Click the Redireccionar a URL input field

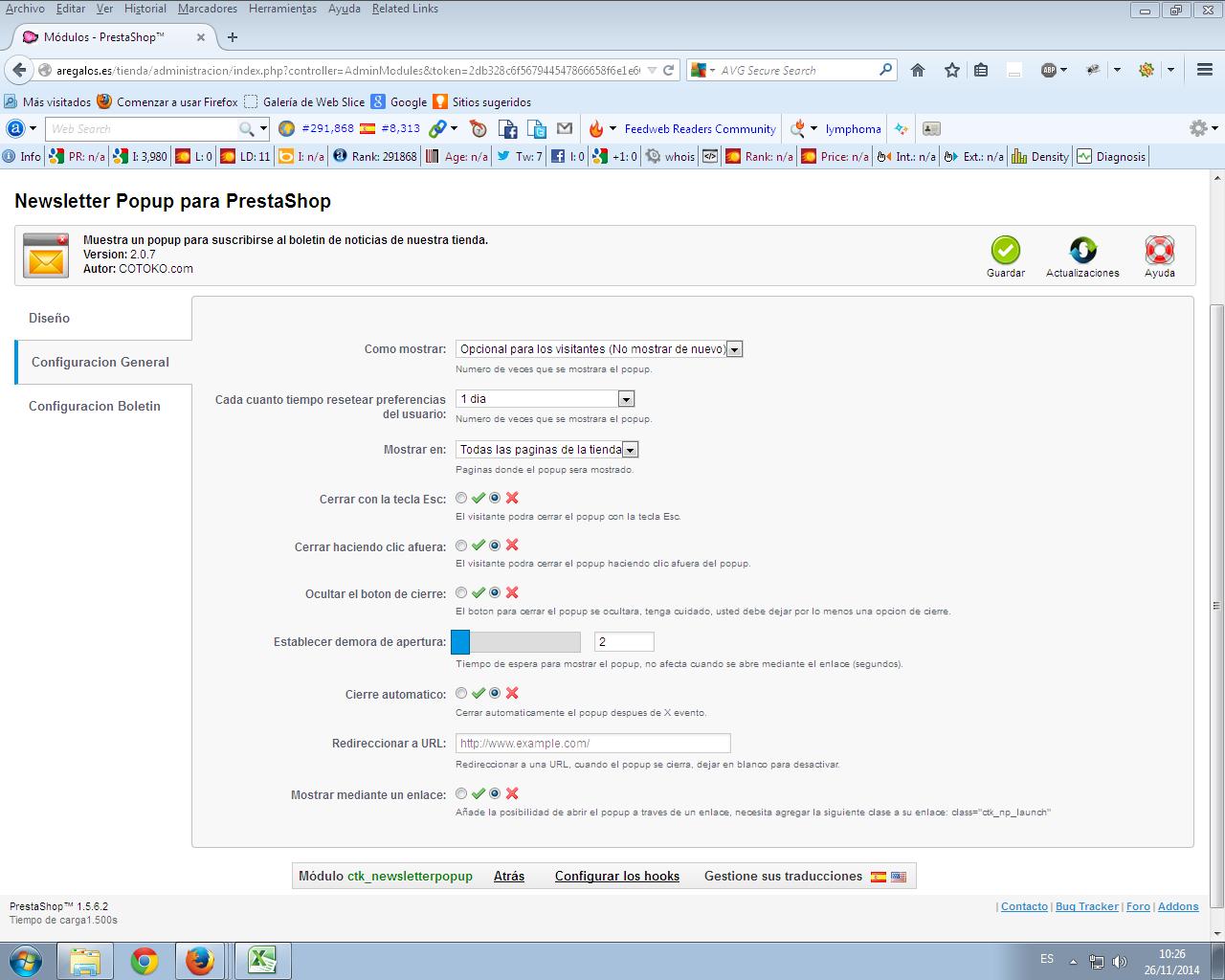tap(593, 743)
